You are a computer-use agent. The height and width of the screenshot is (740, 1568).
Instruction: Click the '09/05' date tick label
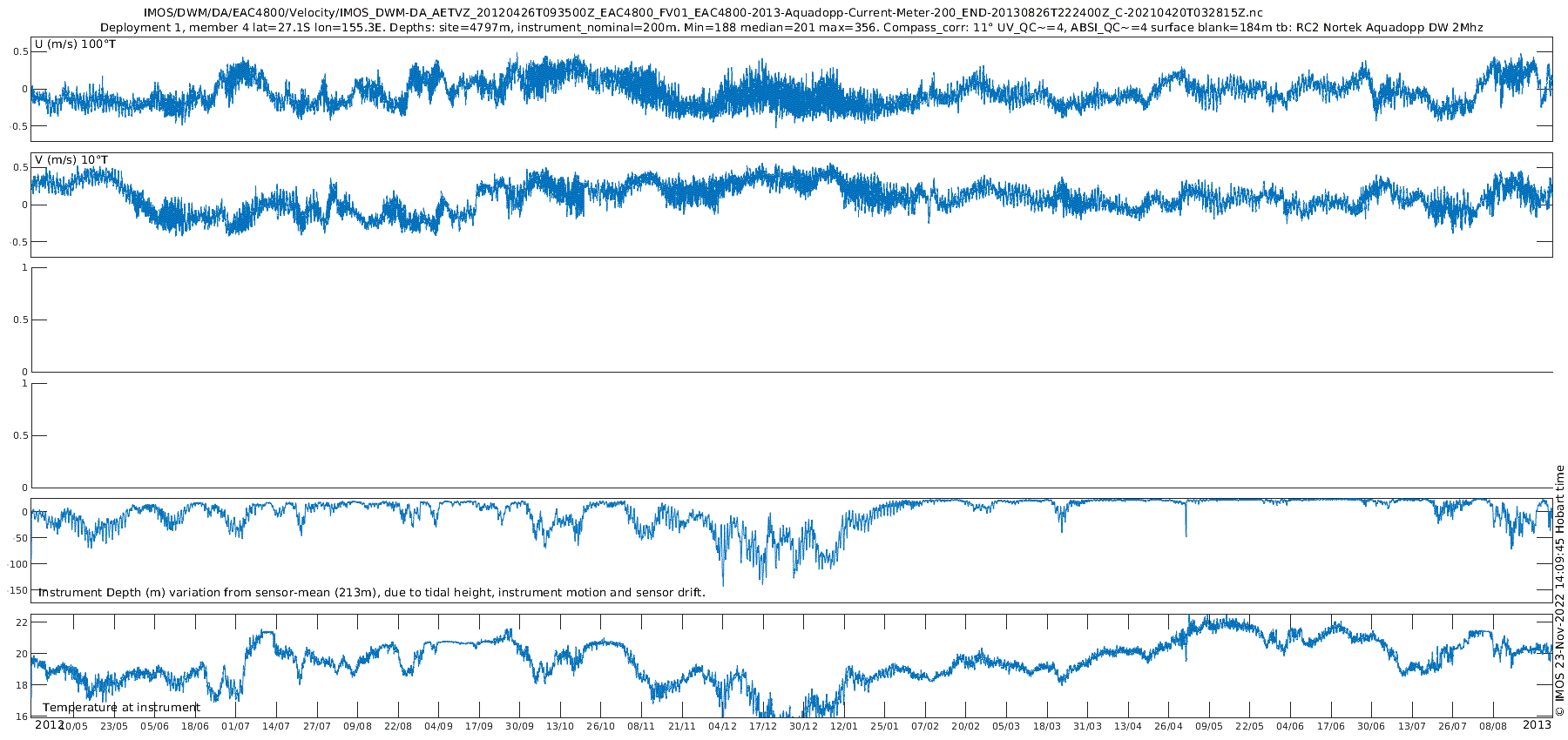click(1209, 726)
